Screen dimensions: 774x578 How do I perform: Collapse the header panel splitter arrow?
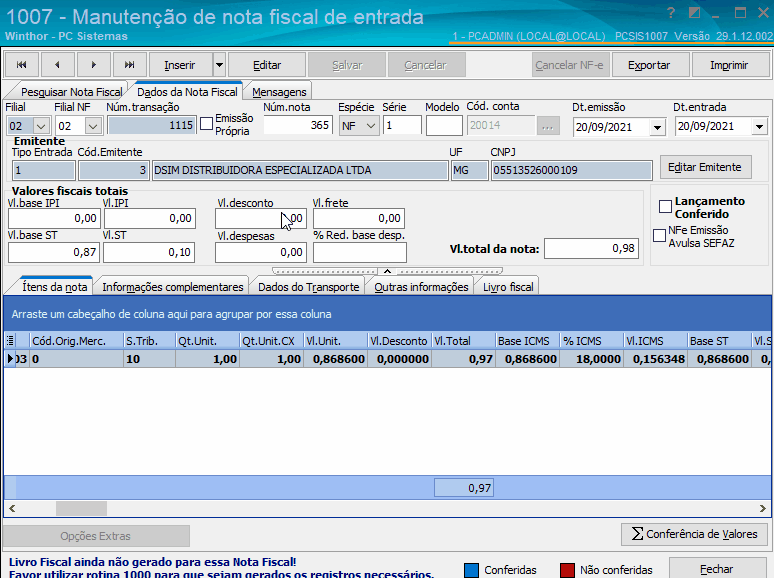pyautogui.click(x=387, y=271)
